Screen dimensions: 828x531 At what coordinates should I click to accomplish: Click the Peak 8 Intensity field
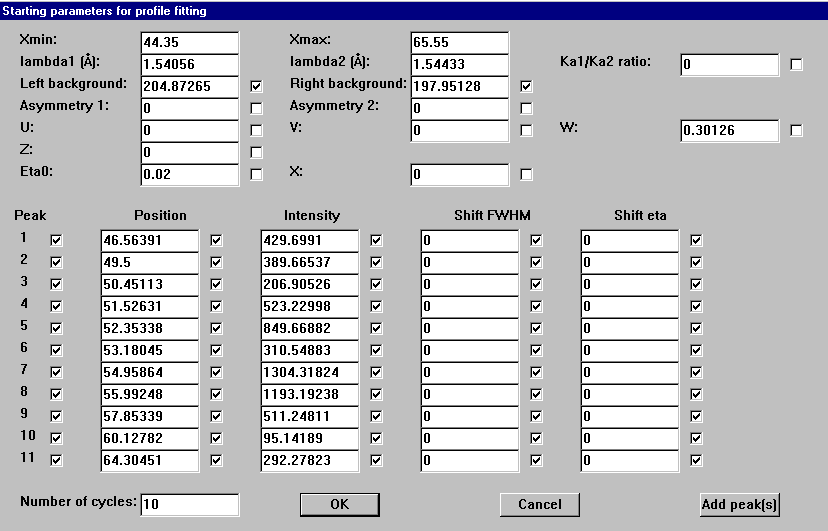[x=310, y=395]
